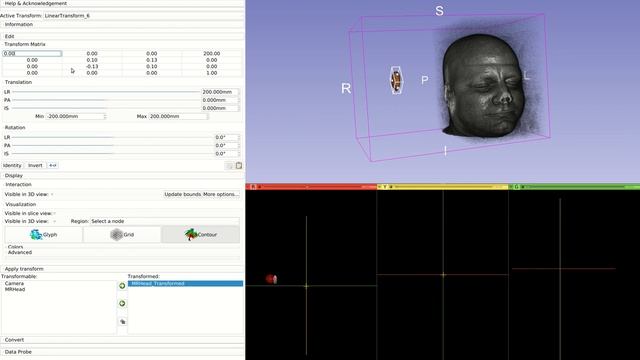Click the Invert button
The image size is (640, 360).
pos(35,165)
